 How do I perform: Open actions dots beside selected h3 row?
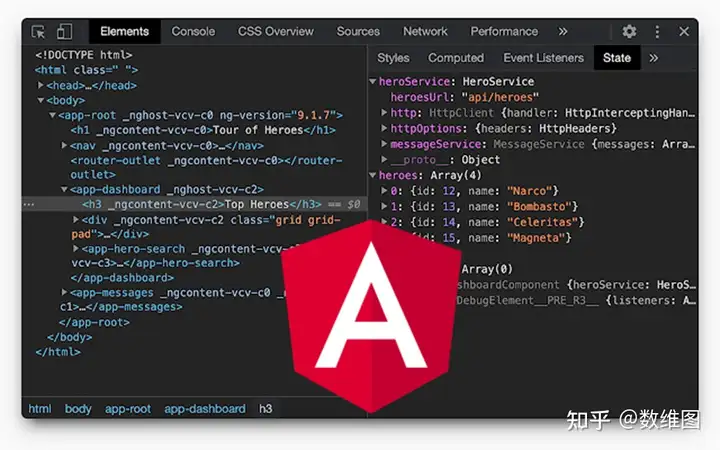29,204
